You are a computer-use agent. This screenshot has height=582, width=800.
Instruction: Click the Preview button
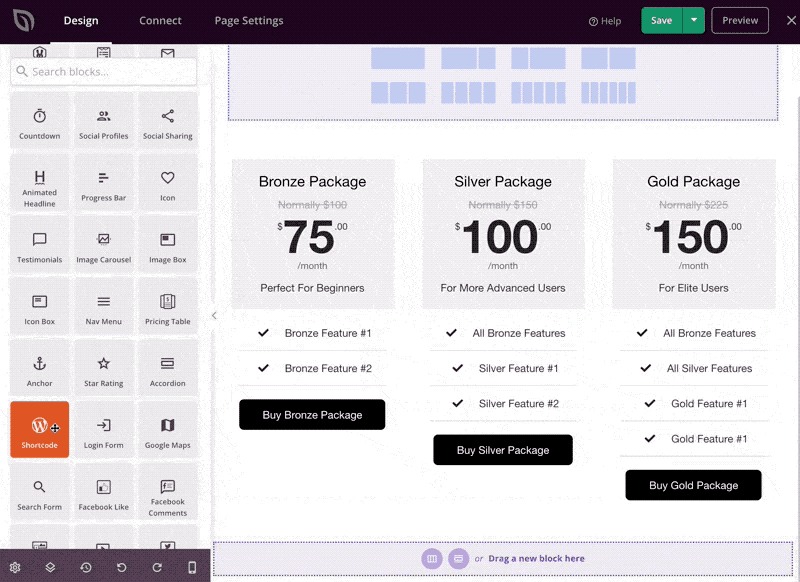740,20
